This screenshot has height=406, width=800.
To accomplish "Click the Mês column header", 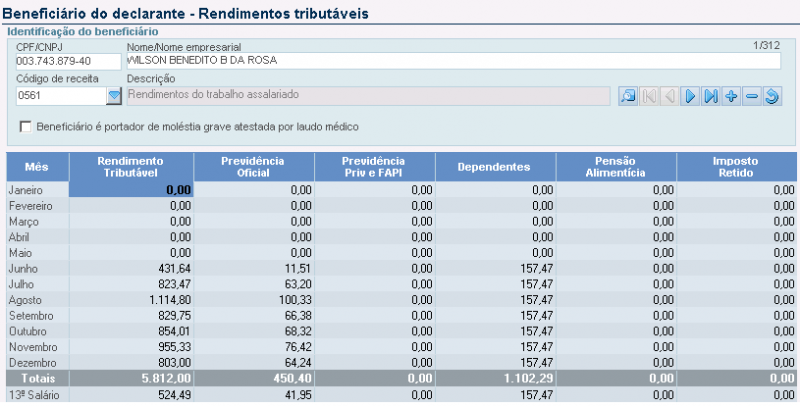I will coord(37,167).
